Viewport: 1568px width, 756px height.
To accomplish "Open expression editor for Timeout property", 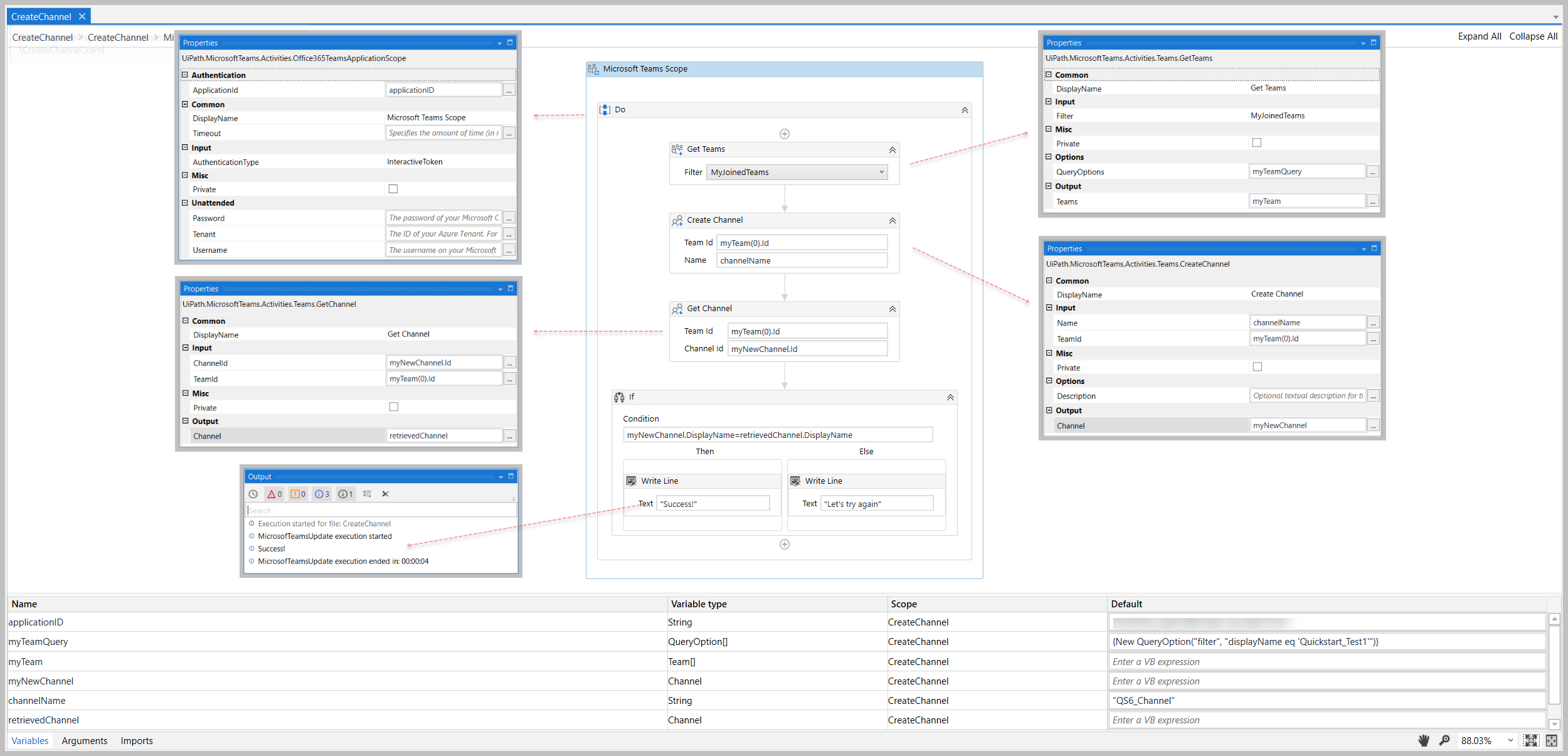I will (x=509, y=133).
